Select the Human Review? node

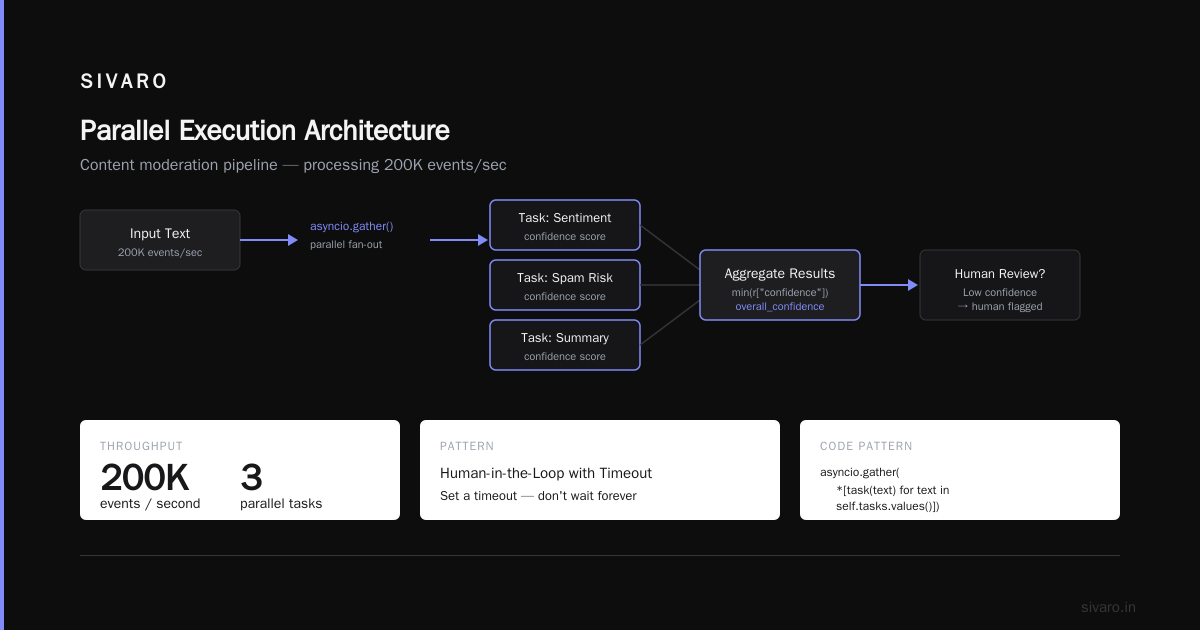click(1000, 285)
